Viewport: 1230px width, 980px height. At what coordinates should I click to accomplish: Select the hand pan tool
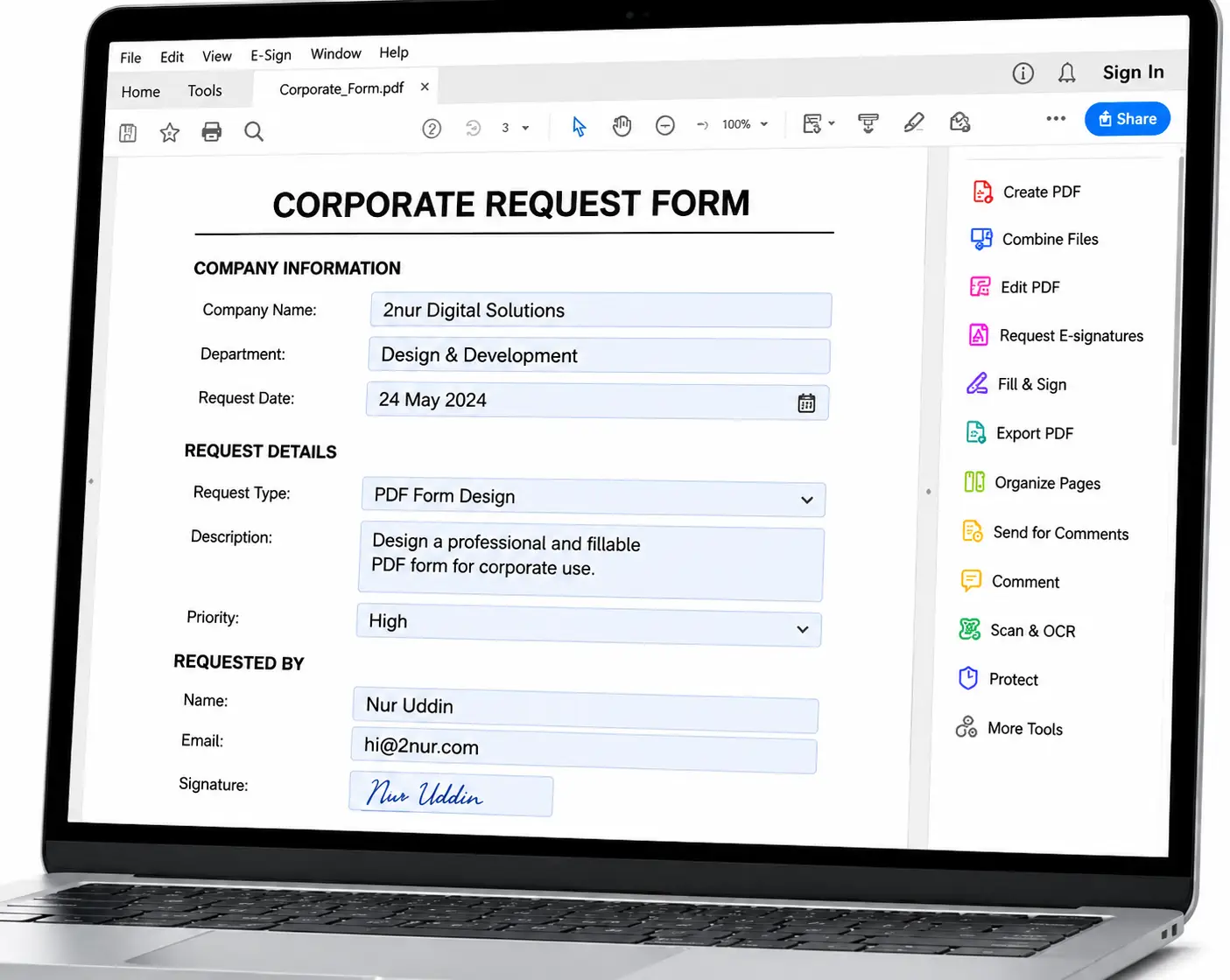(x=622, y=126)
